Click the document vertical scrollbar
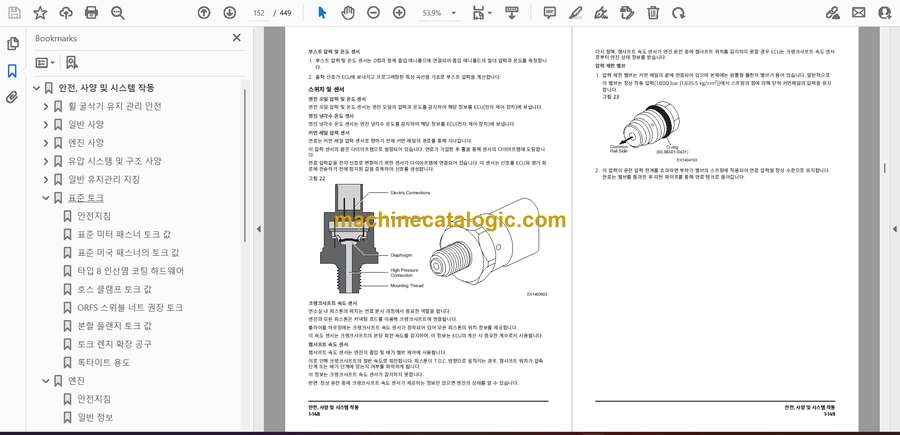900x435 pixels. pos(884,168)
